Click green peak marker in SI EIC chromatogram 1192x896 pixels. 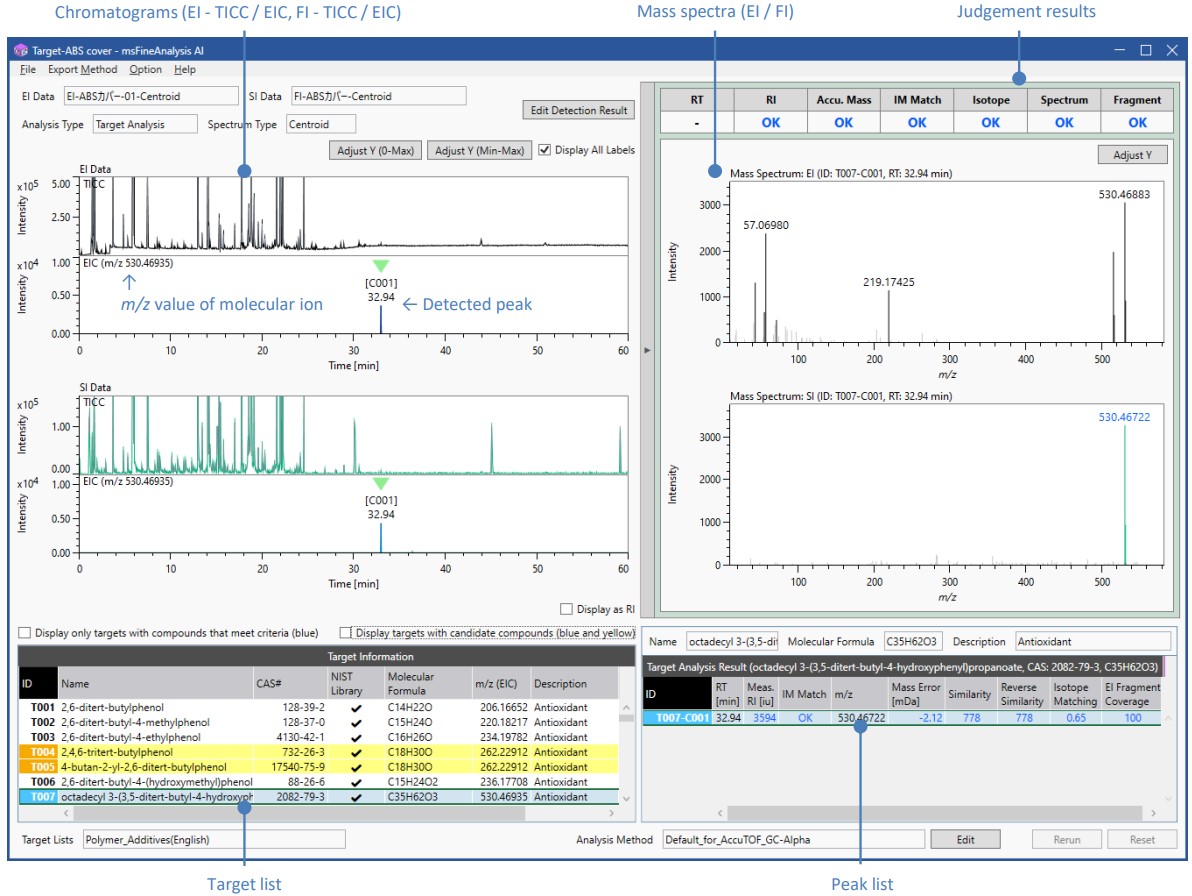click(380, 484)
